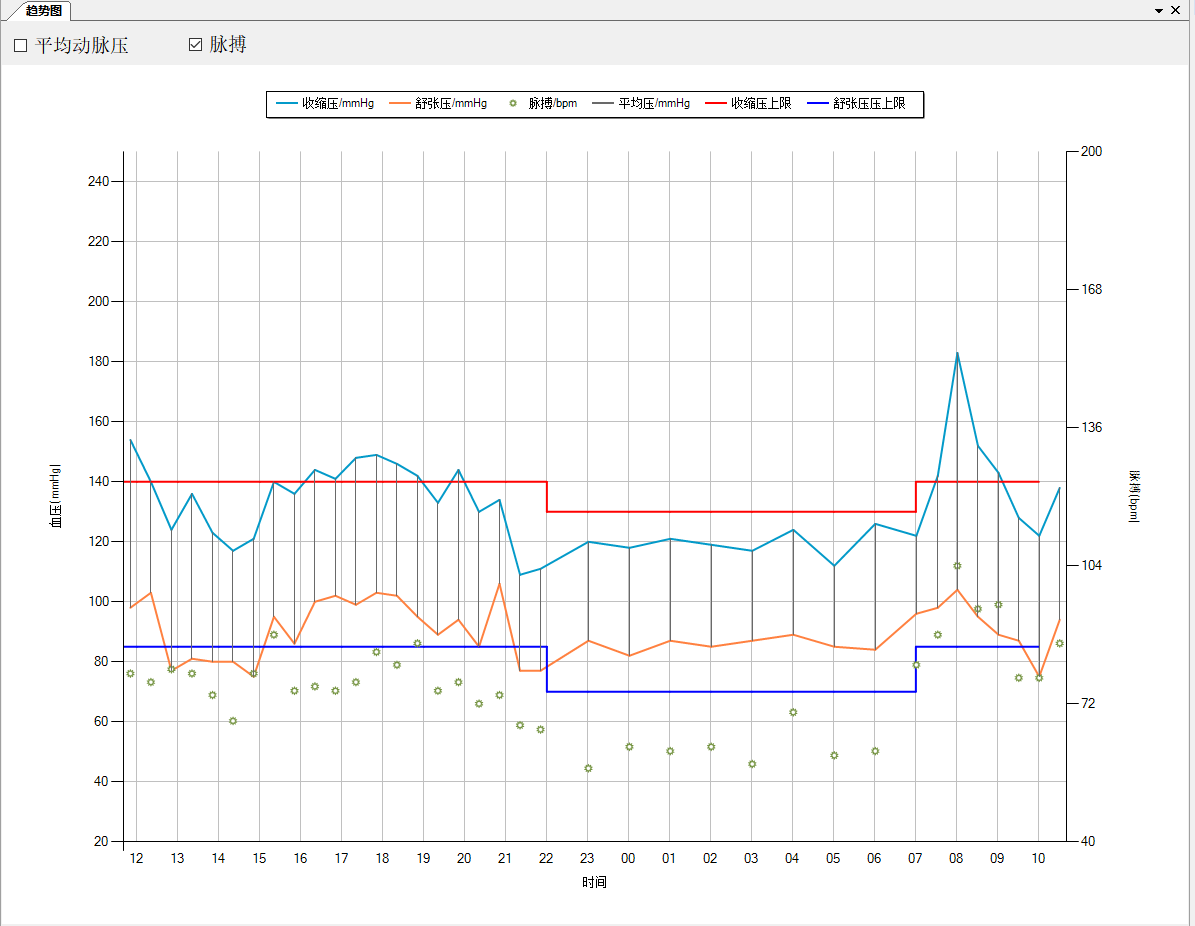Click the highest pulse marker near 08

pos(957,566)
